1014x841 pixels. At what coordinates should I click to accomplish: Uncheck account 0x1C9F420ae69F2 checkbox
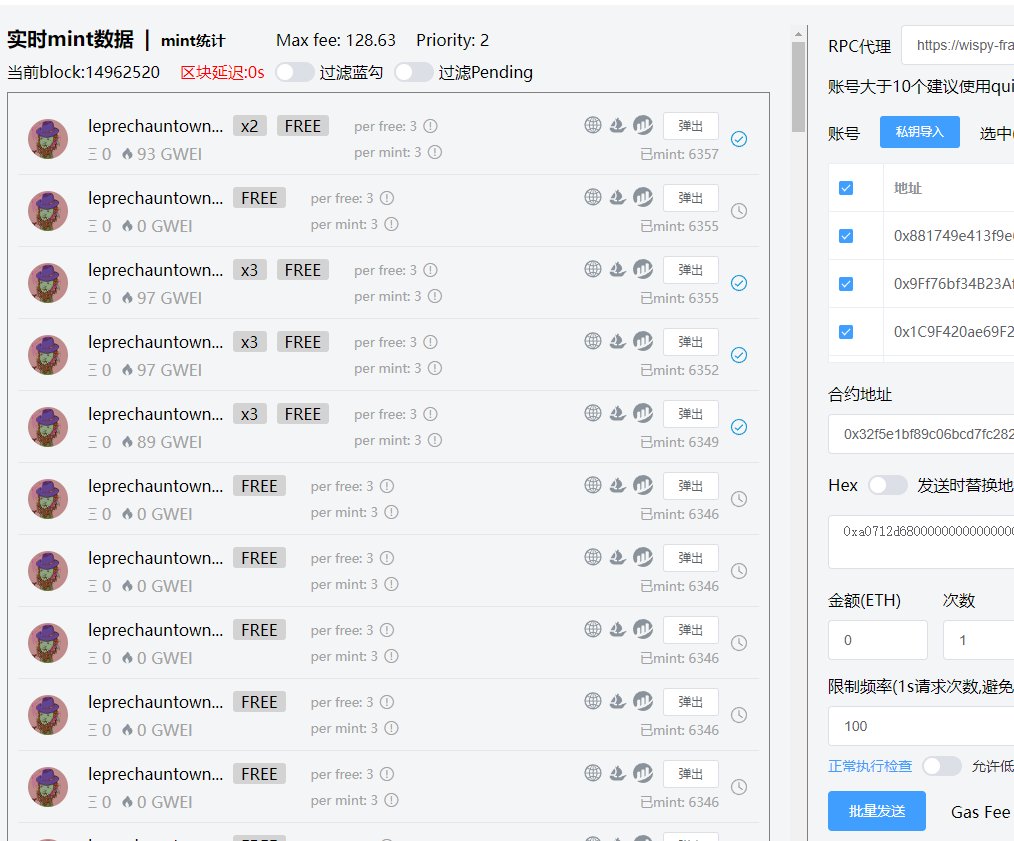point(846,332)
